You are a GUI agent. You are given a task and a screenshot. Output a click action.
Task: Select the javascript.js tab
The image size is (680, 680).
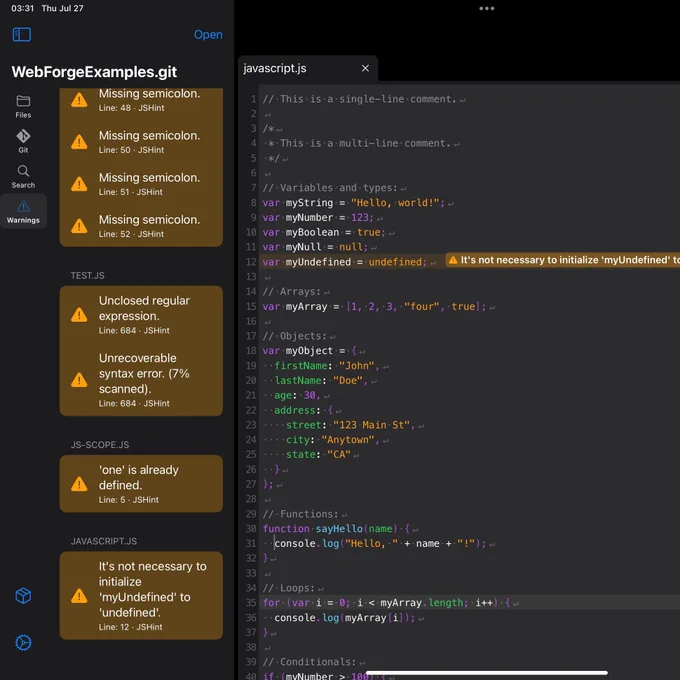pos(307,69)
